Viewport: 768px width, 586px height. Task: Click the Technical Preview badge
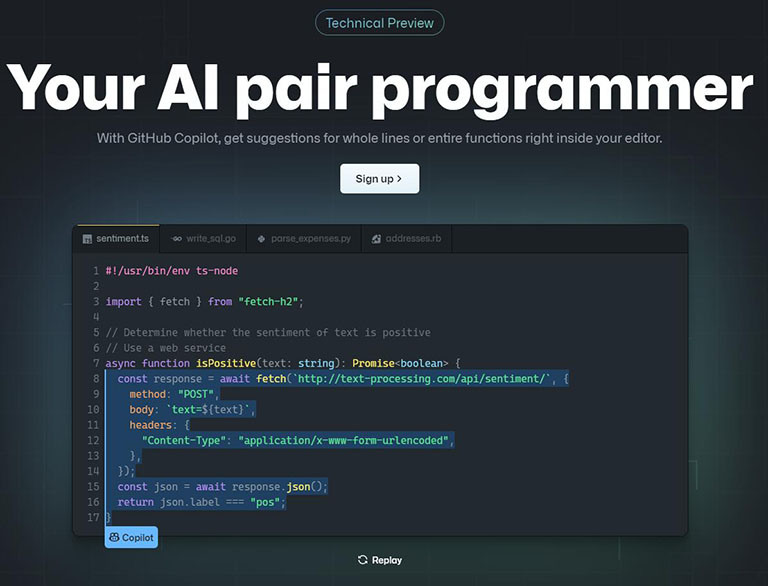point(380,23)
